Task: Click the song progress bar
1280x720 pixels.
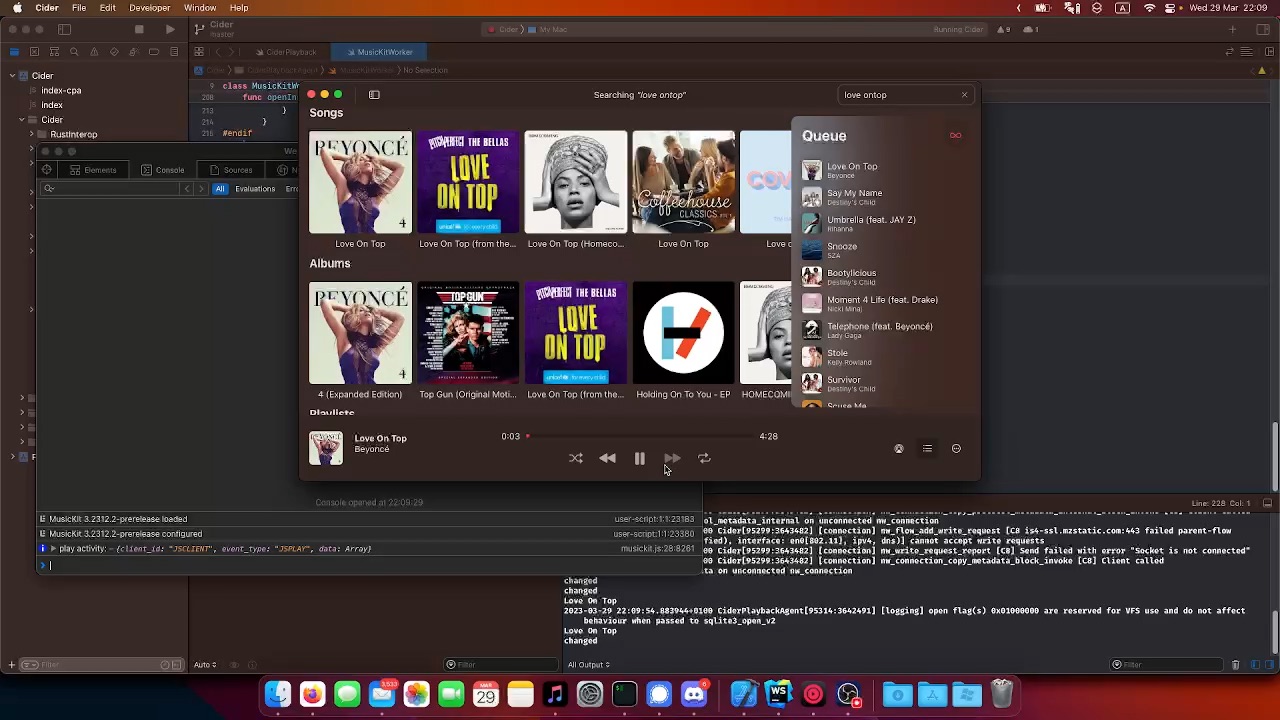Action: pos(640,437)
